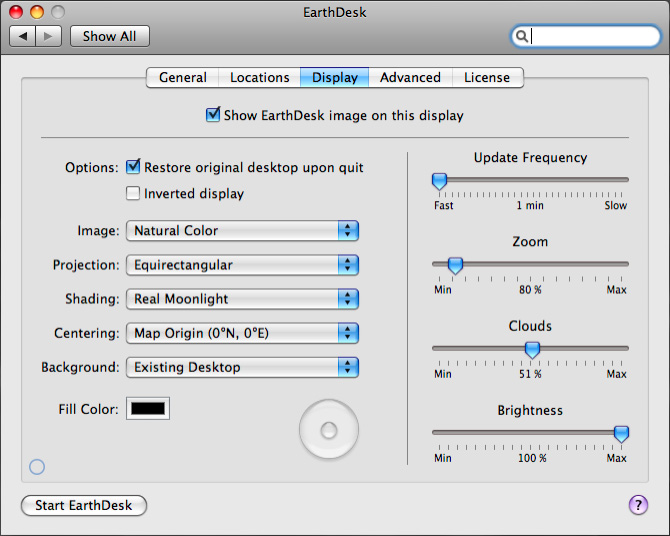Click the 'Options:' label
Image resolution: width=670 pixels, height=536 pixels.
pyautogui.click(x=91, y=167)
